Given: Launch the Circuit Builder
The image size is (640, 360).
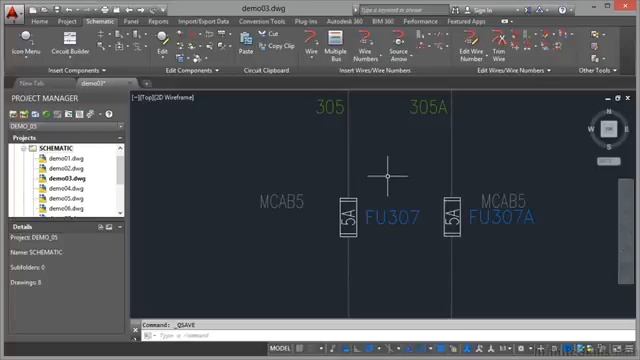Looking at the screenshot, I should pos(70,43).
